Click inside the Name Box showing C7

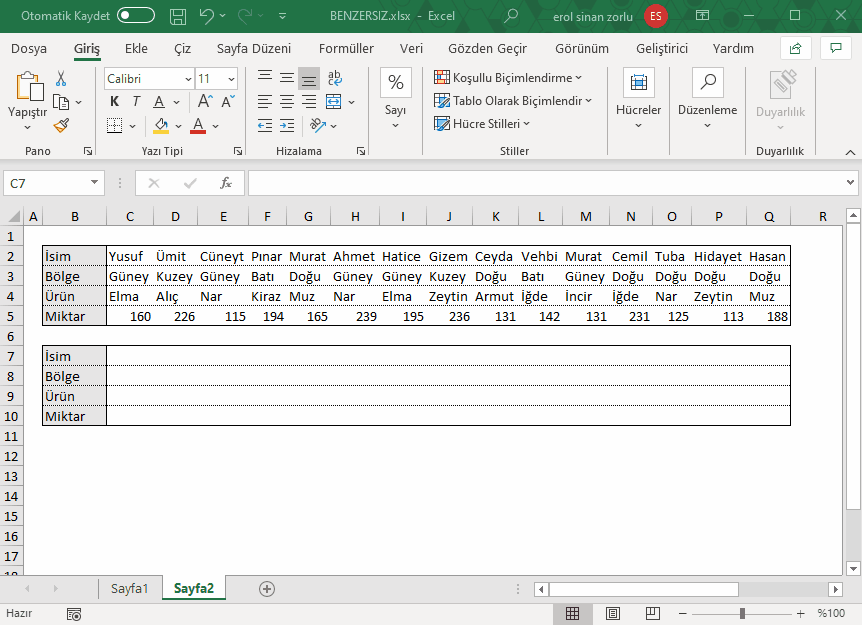pyautogui.click(x=47, y=183)
